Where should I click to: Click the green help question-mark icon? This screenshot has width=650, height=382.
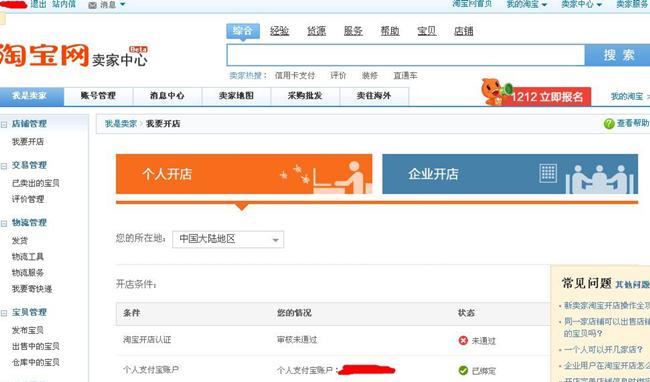coord(609,123)
